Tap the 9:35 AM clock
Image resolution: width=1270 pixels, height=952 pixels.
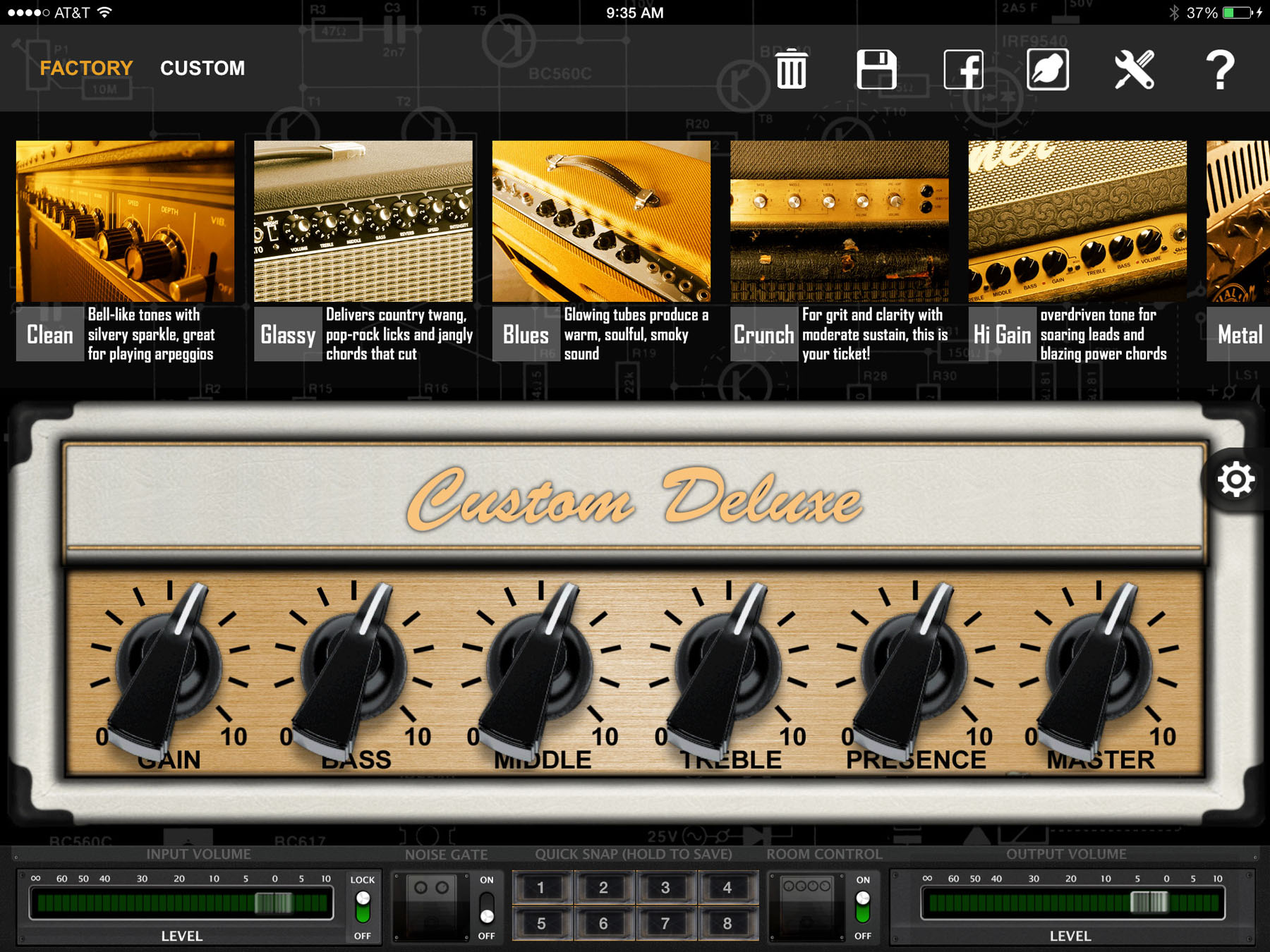[x=634, y=13]
